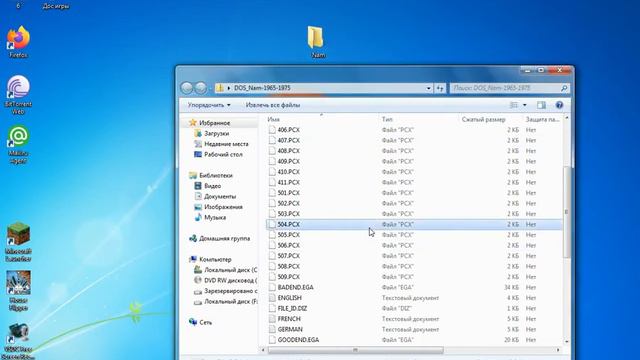
Task: Click the search magnifier icon
Action: (x=564, y=88)
